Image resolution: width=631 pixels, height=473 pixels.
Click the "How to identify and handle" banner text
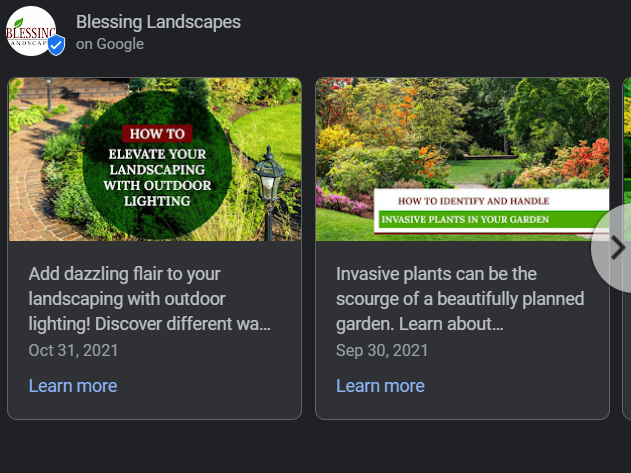pos(473,201)
